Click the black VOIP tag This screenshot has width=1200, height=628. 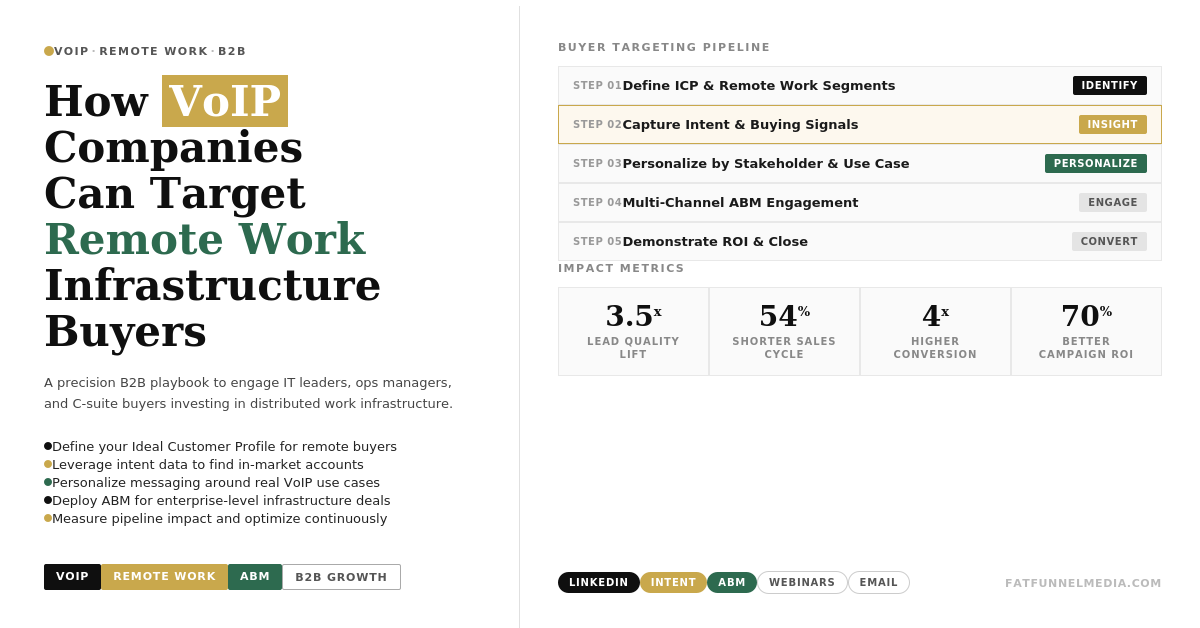click(72, 577)
